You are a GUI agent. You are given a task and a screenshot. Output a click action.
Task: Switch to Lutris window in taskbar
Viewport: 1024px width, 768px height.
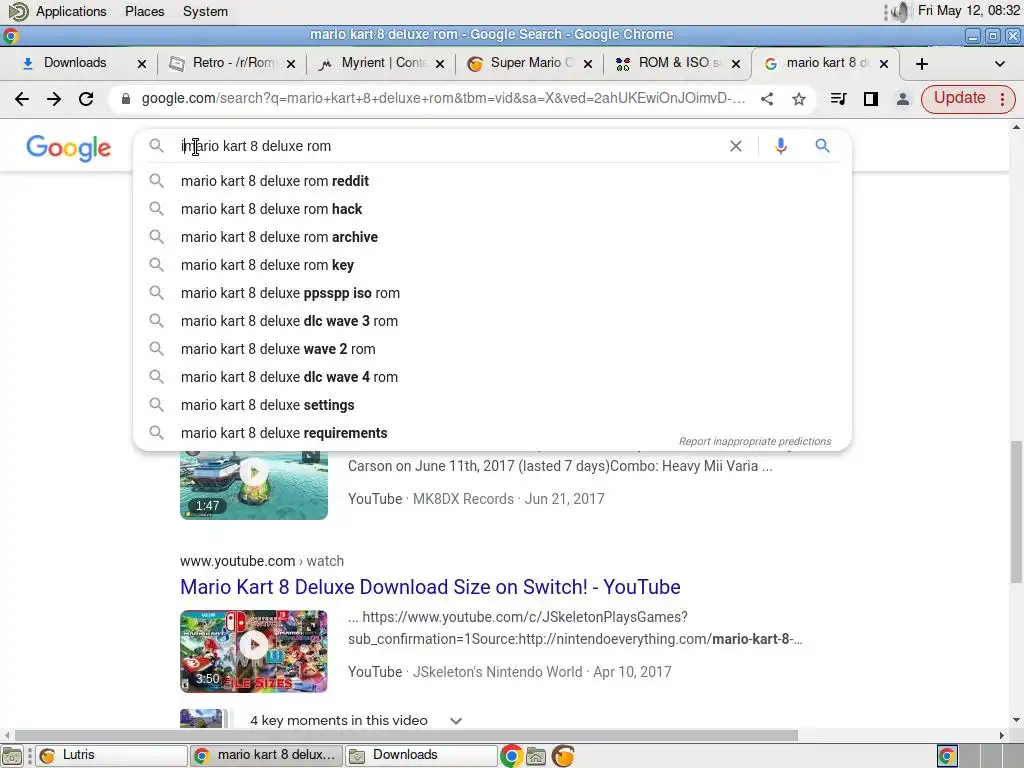tap(111, 756)
